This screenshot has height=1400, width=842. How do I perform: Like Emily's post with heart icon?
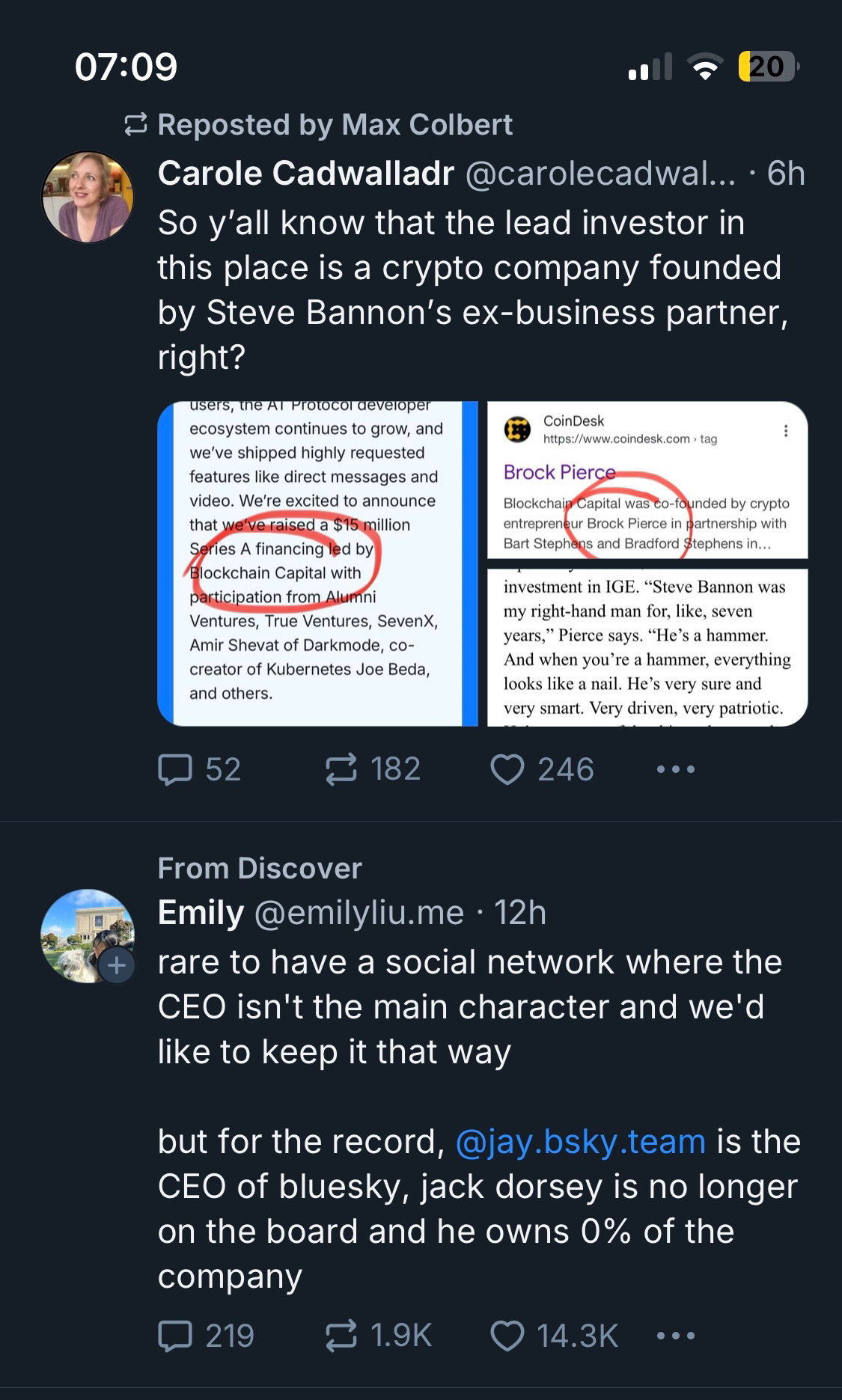click(x=507, y=1336)
